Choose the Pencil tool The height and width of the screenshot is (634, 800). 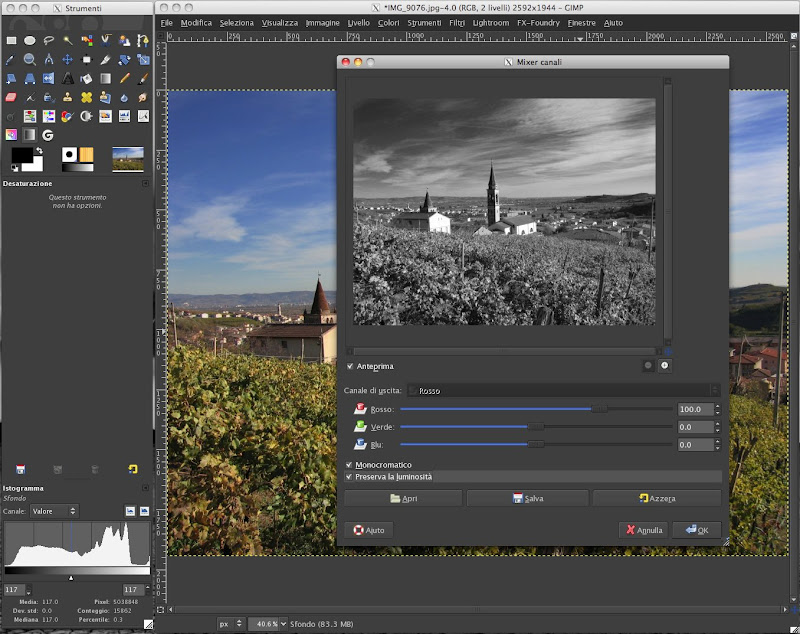coord(125,78)
